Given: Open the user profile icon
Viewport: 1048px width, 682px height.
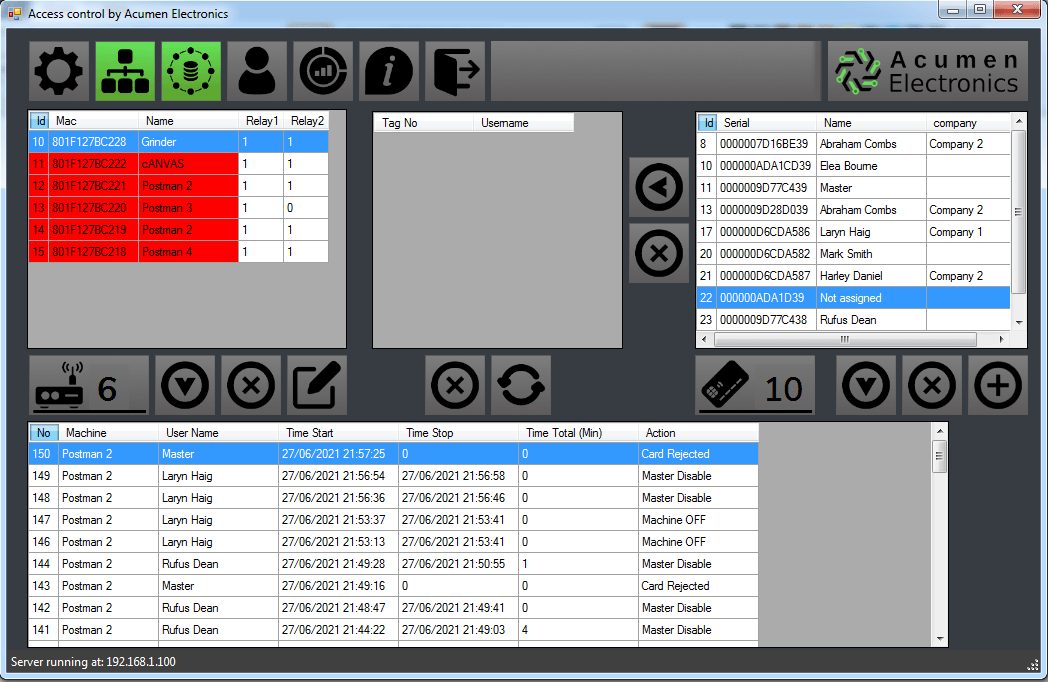Looking at the screenshot, I should click(257, 72).
